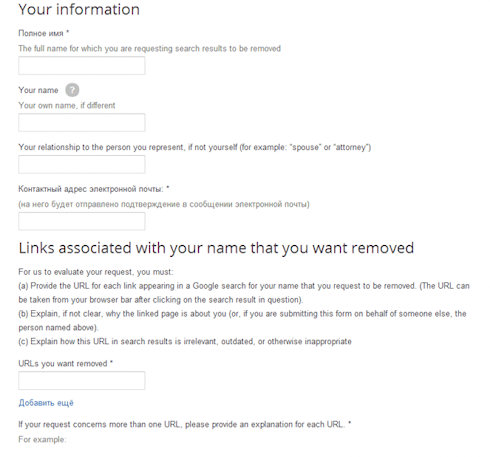The height and width of the screenshot is (457, 490).
Task: Open the Добавить ещё link
Action: click(46, 403)
